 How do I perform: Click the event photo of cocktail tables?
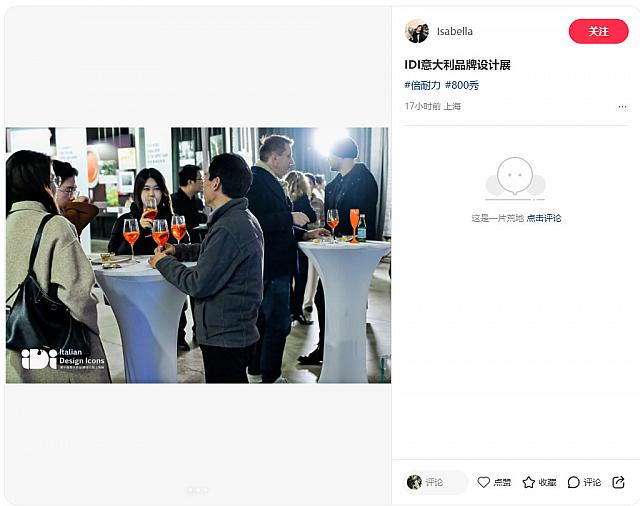pyautogui.click(x=198, y=255)
